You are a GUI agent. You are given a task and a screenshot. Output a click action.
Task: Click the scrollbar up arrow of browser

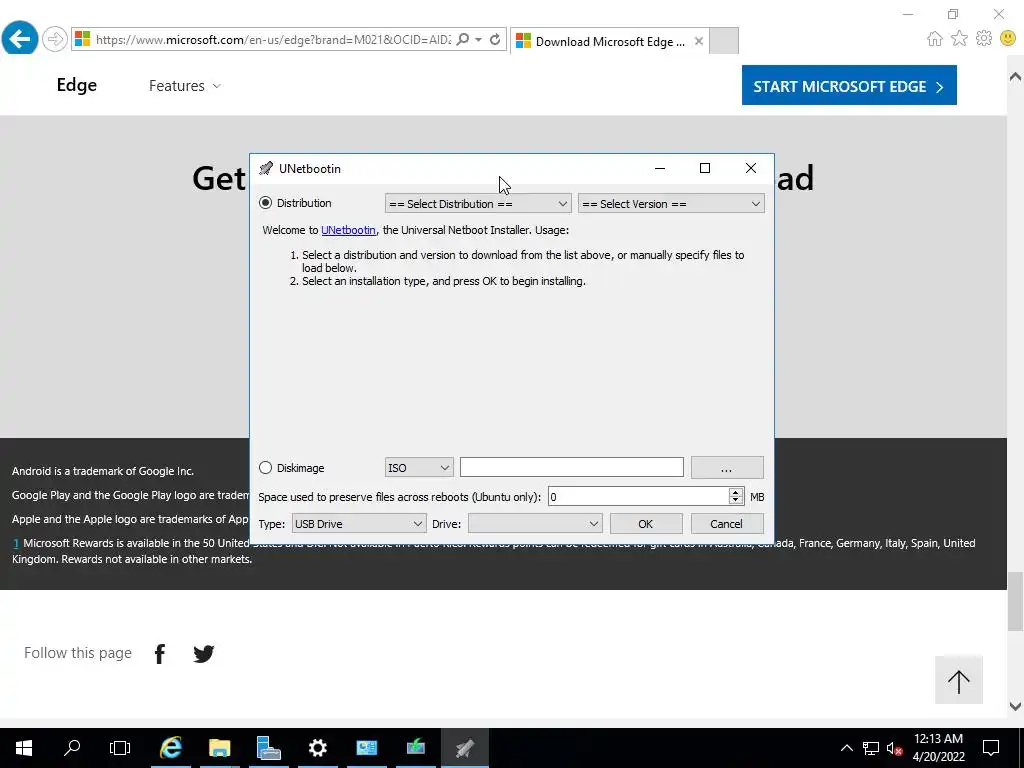point(1016,76)
